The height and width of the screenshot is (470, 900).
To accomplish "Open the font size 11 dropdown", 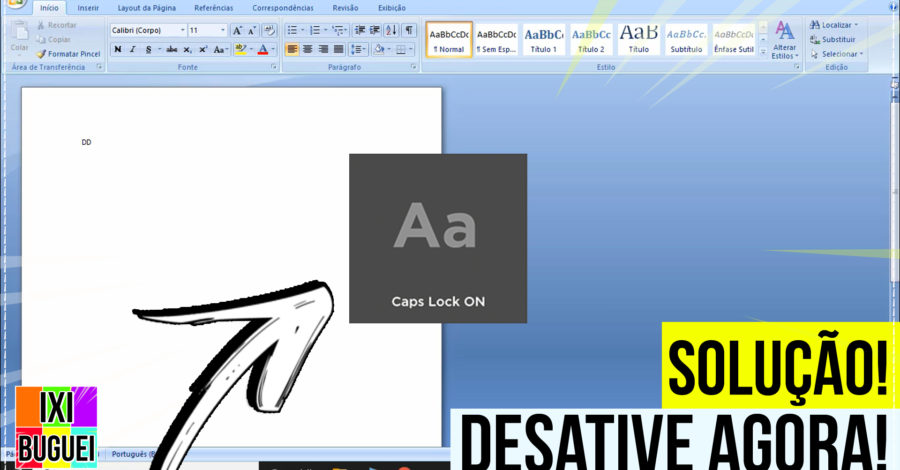I will pos(222,31).
